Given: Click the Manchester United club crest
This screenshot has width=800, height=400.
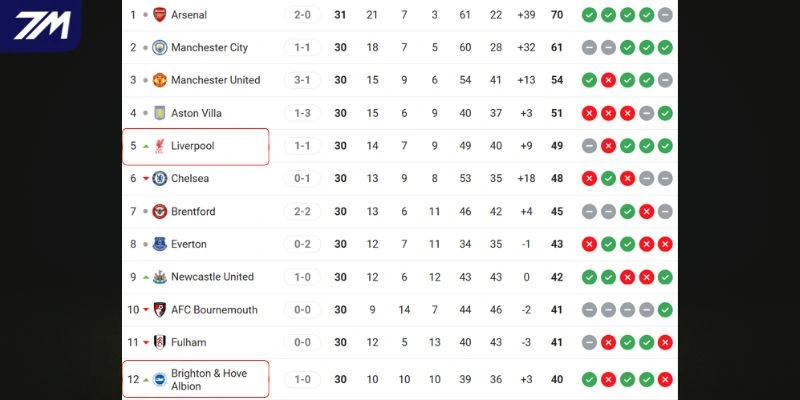Looking at the screenshot, I should click(159, 81).
